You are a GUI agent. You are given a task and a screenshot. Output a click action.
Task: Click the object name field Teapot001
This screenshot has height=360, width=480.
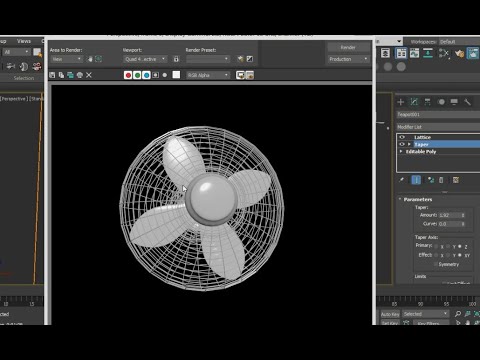[438, 114]
